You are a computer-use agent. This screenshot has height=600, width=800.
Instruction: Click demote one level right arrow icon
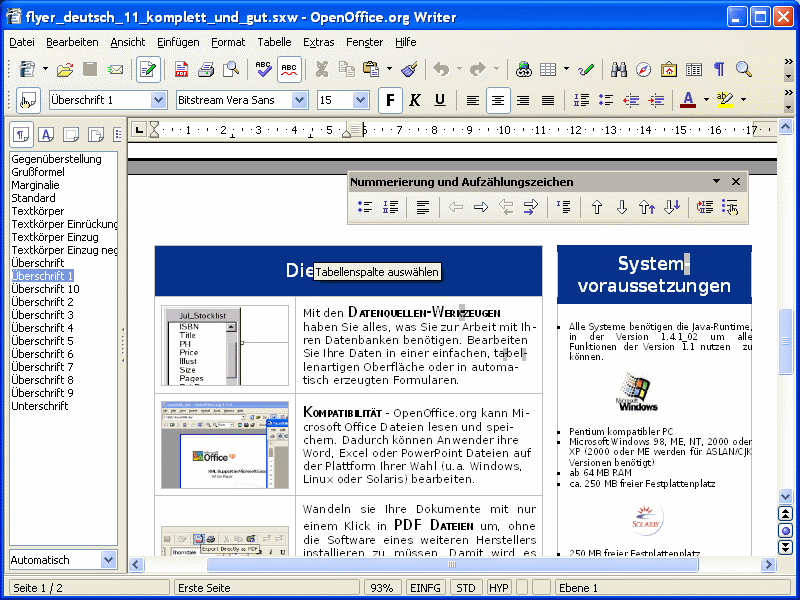click(x=481, y=207)
